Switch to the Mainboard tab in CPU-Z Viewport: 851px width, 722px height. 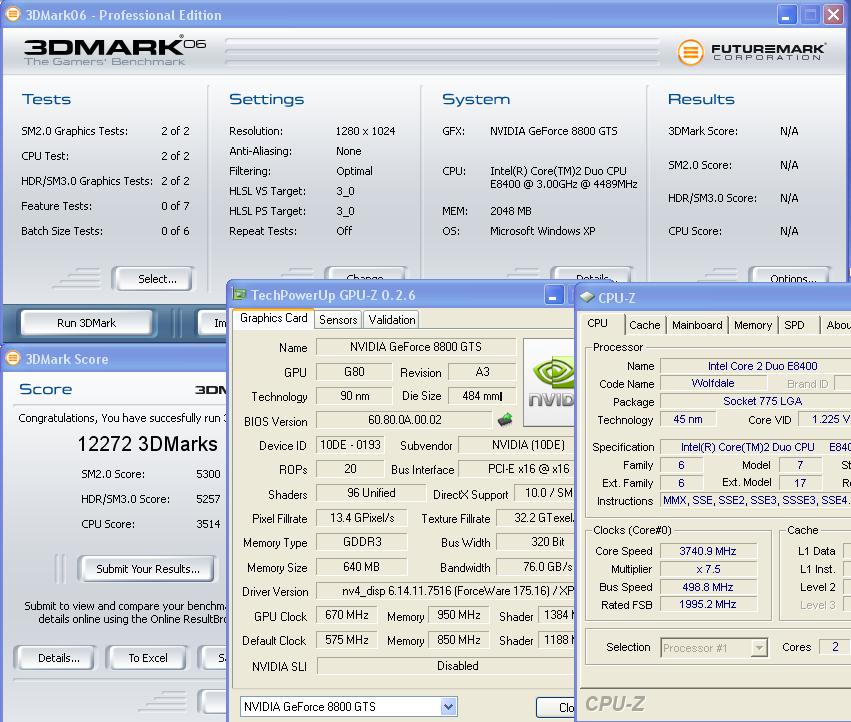[697, 325]
